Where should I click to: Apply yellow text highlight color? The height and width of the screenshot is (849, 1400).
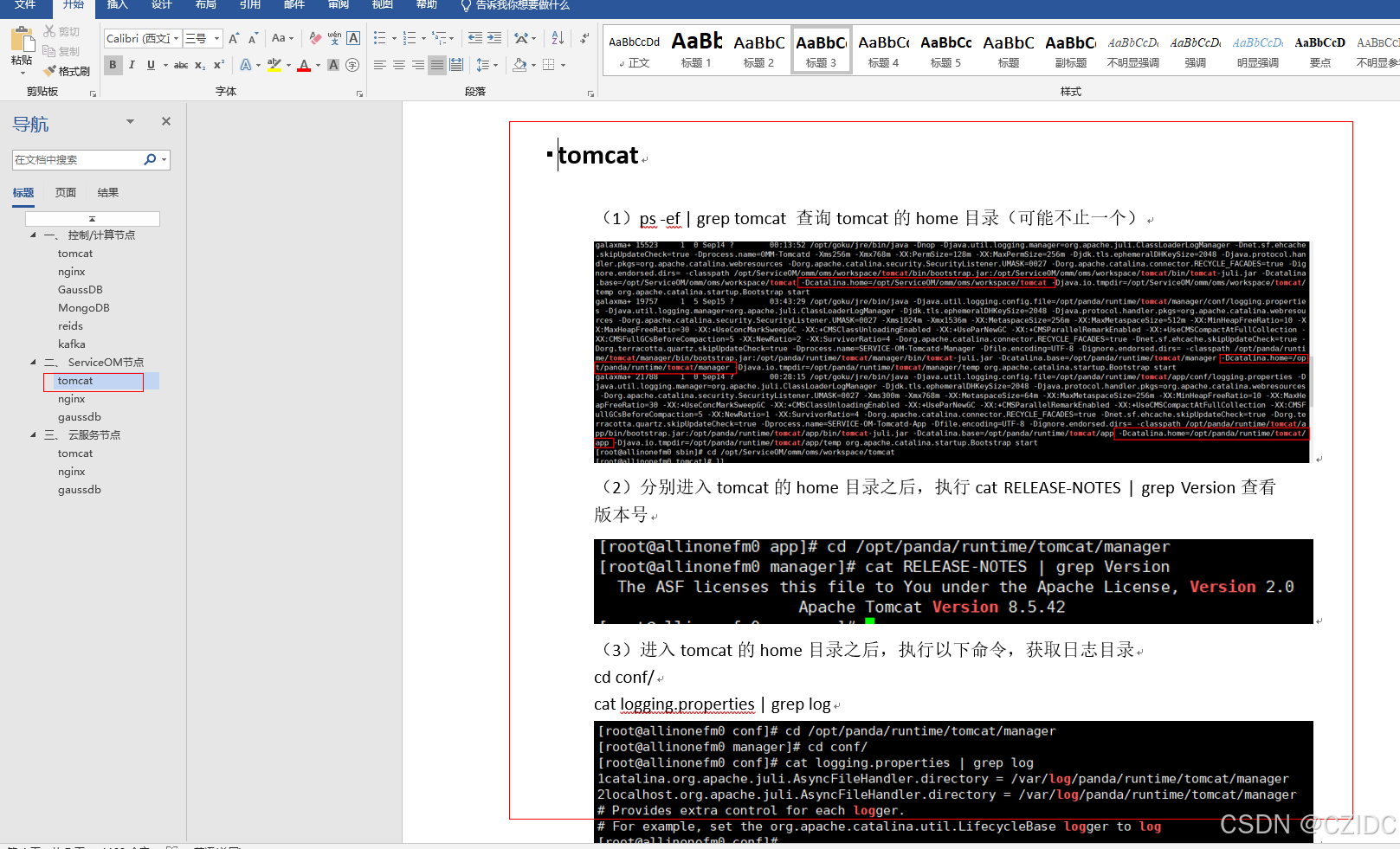click(x=274, y=65)
